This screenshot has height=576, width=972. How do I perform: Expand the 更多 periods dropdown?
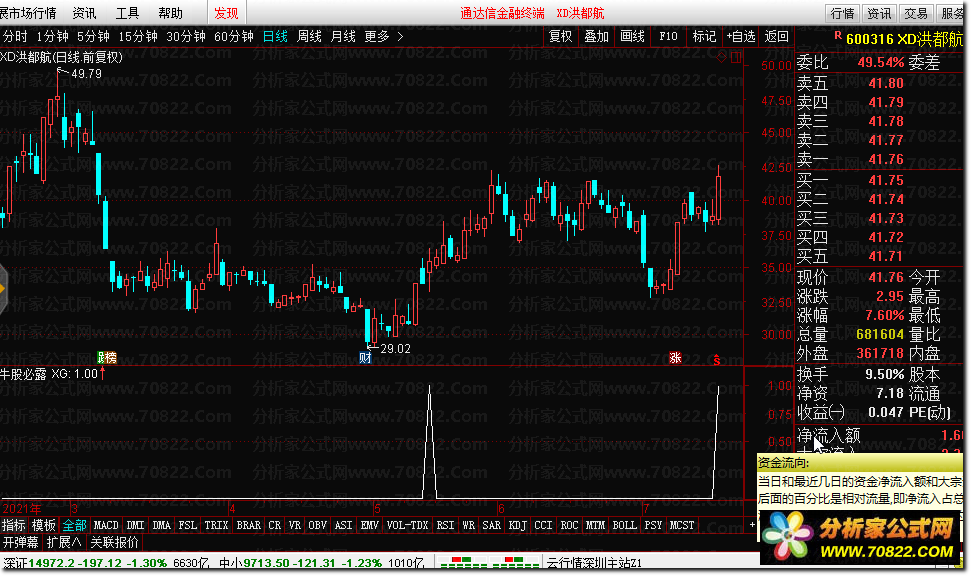tap(384, 37)
